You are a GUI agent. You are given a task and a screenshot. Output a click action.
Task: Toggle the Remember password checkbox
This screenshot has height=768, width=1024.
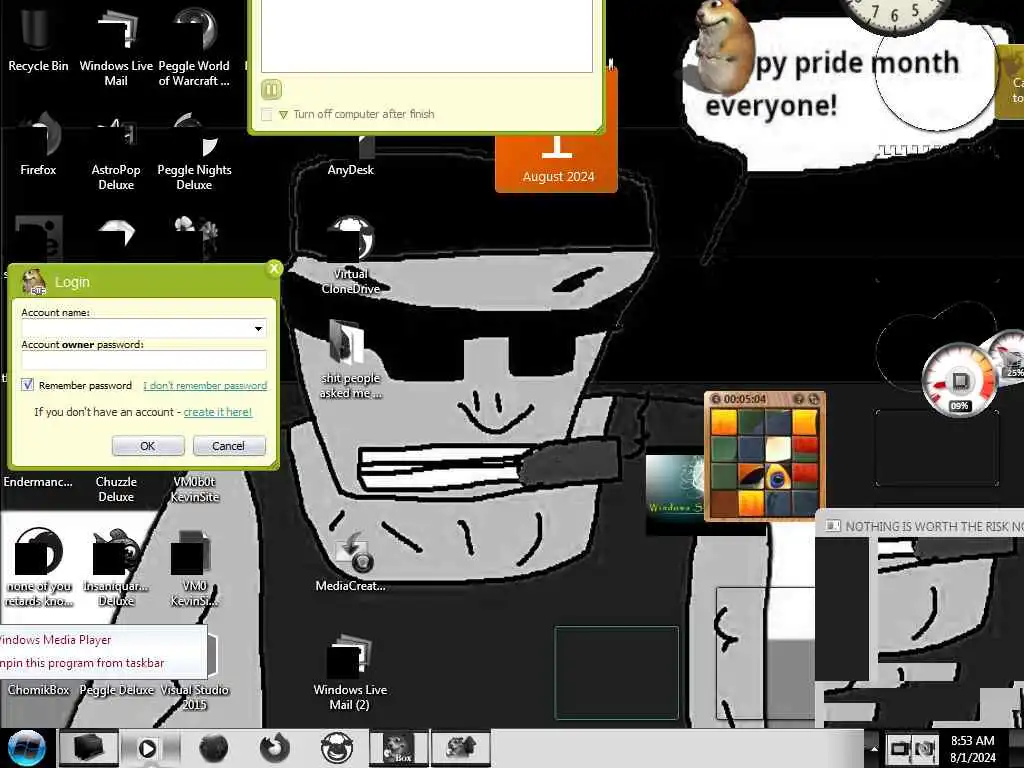point(27,385)
